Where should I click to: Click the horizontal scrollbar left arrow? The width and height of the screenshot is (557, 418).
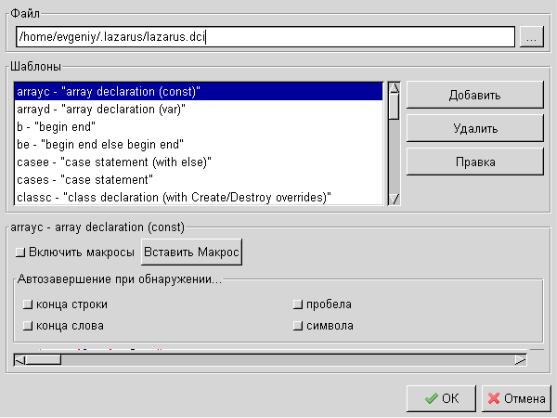[x=20, y=360]
